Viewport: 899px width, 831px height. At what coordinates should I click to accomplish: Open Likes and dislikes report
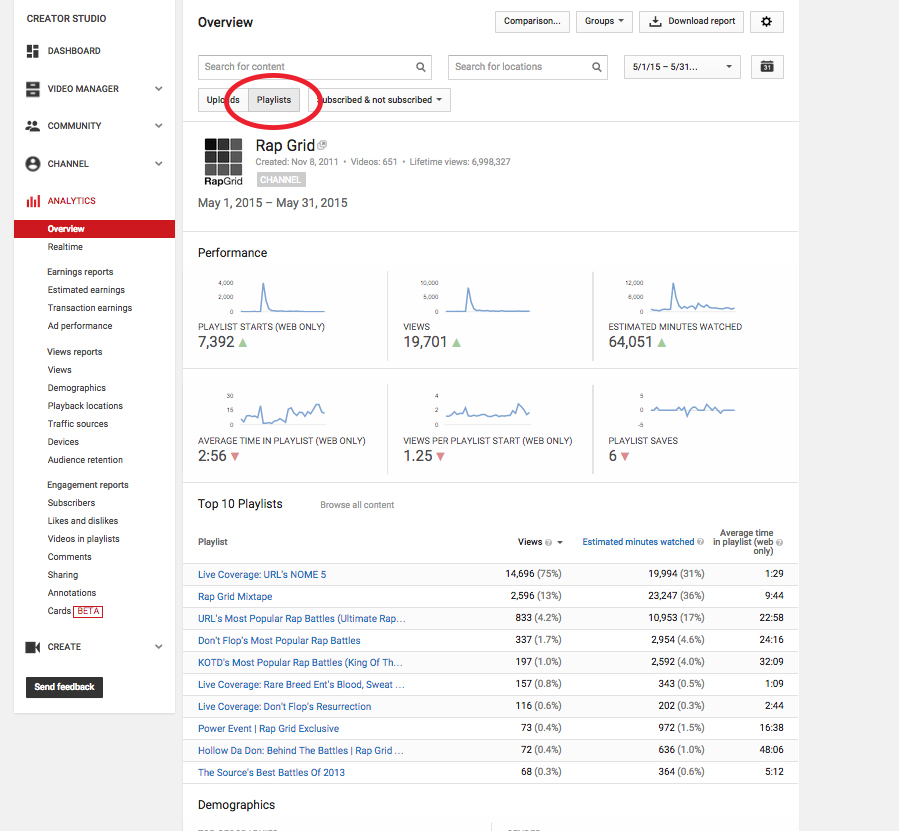click(x=83, y=521)
